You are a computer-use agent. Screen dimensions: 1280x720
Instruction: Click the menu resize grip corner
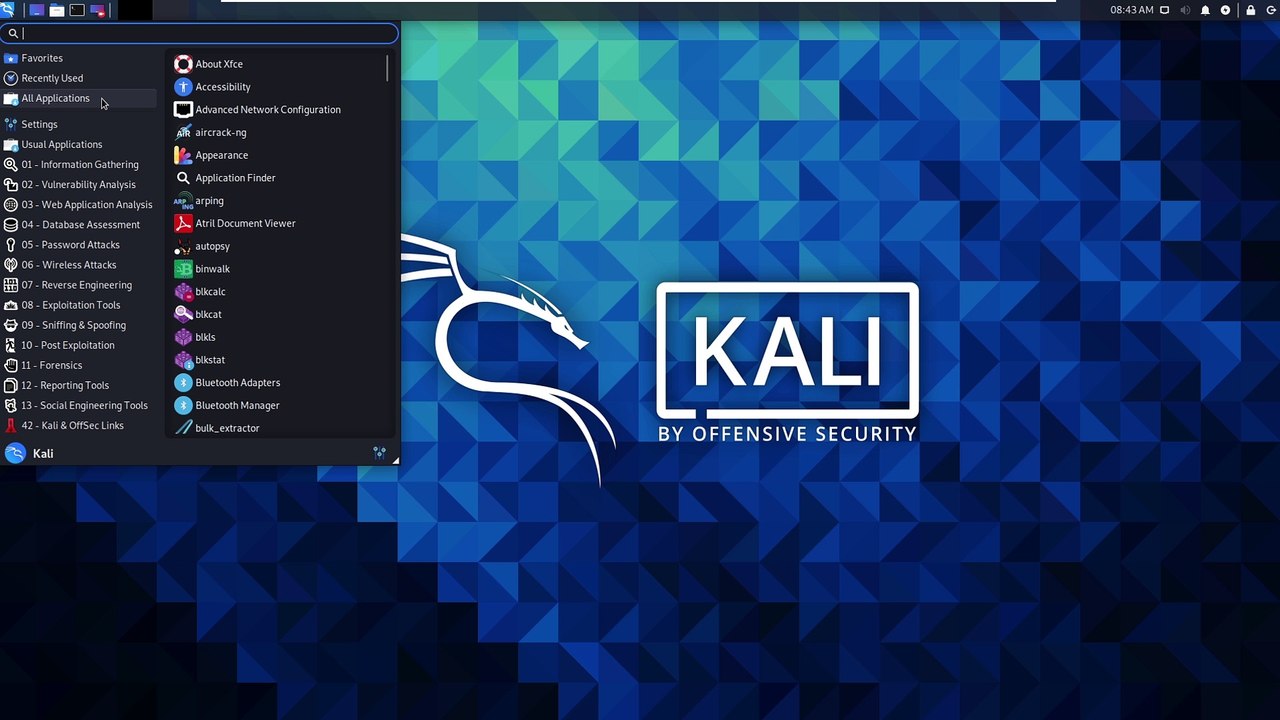[395, 460]
